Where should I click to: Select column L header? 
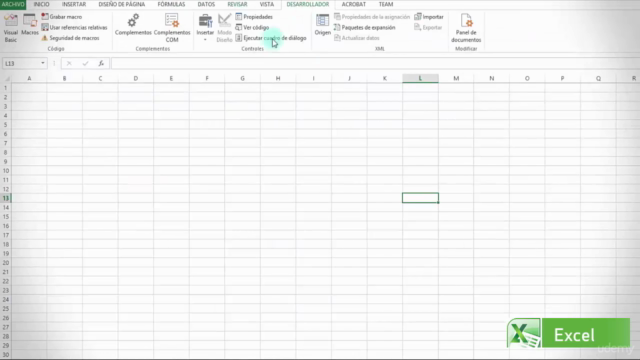tap(420, 78)
